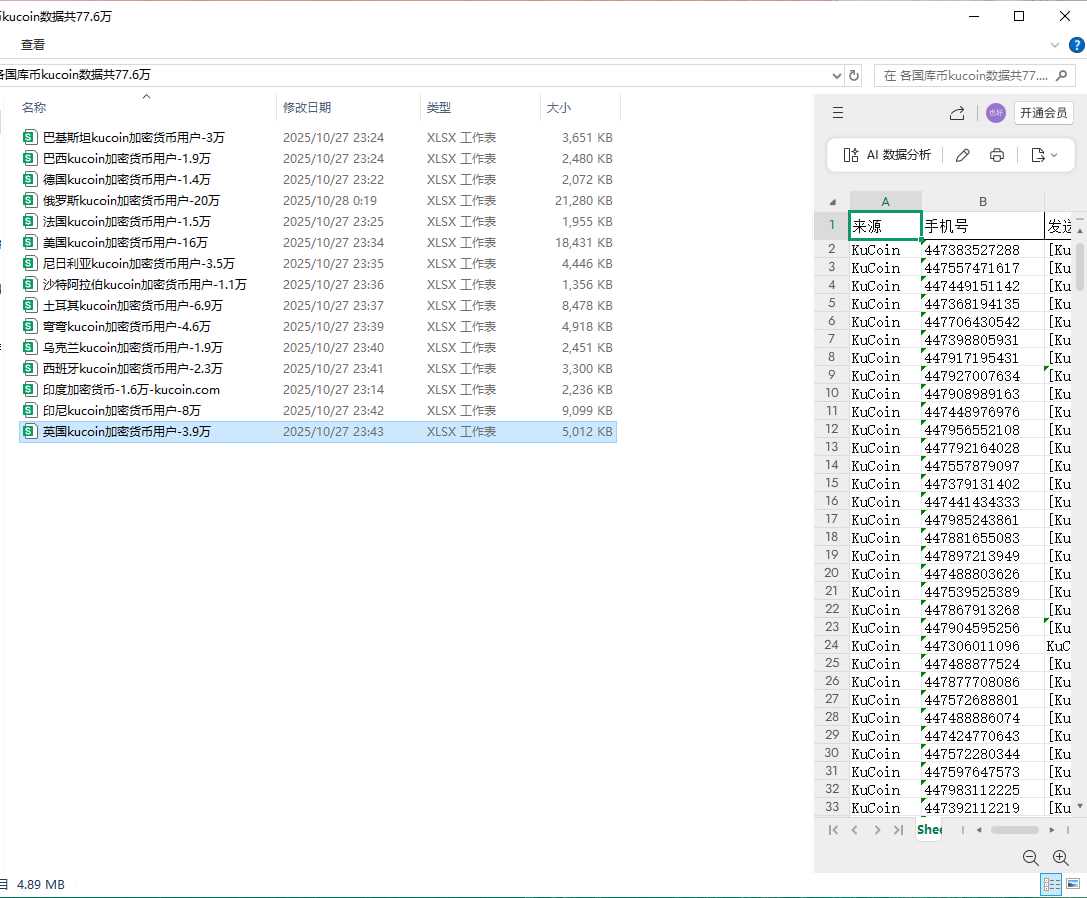
Task: Click file icon of 俄罗斯kucoin加密货币用户-20万
Action: [29, 200]
